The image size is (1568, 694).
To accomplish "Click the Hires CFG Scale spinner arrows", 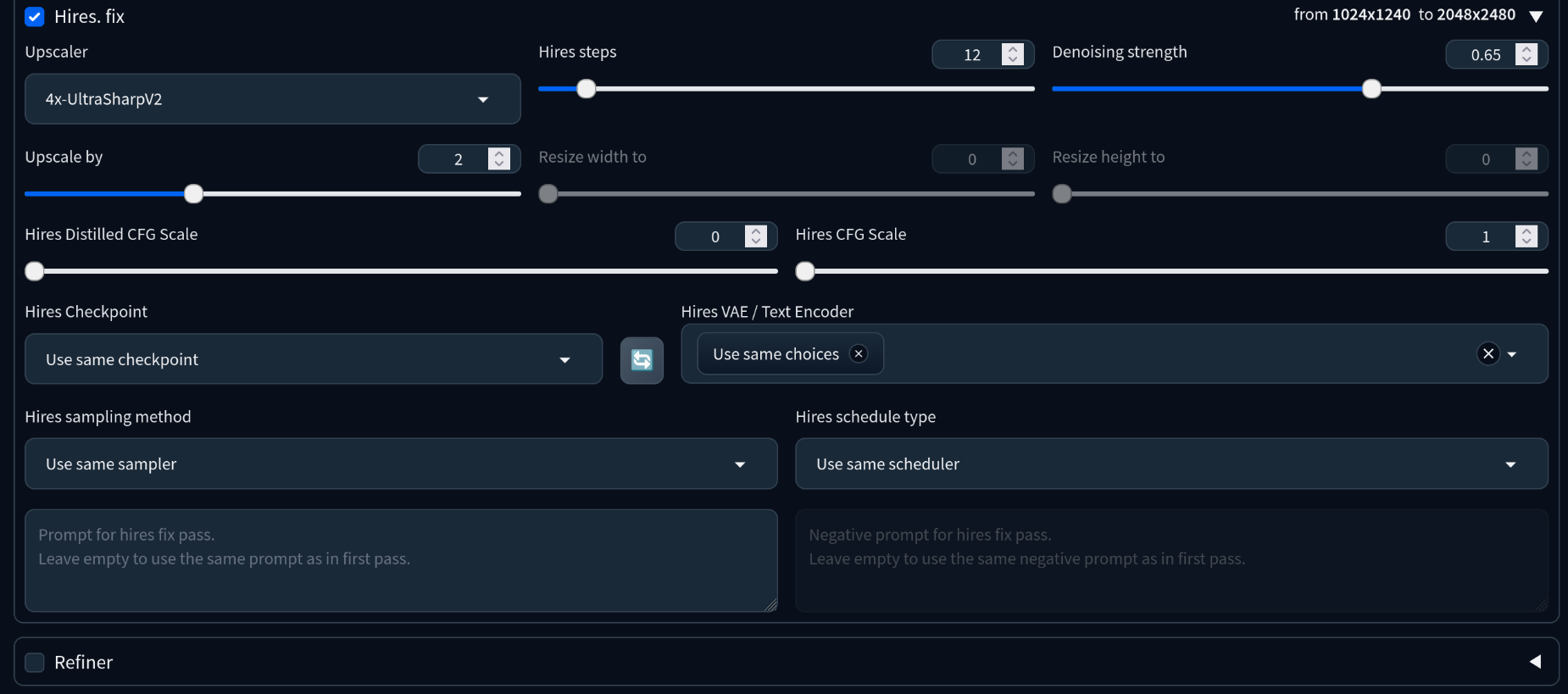I will (1526, 236).
